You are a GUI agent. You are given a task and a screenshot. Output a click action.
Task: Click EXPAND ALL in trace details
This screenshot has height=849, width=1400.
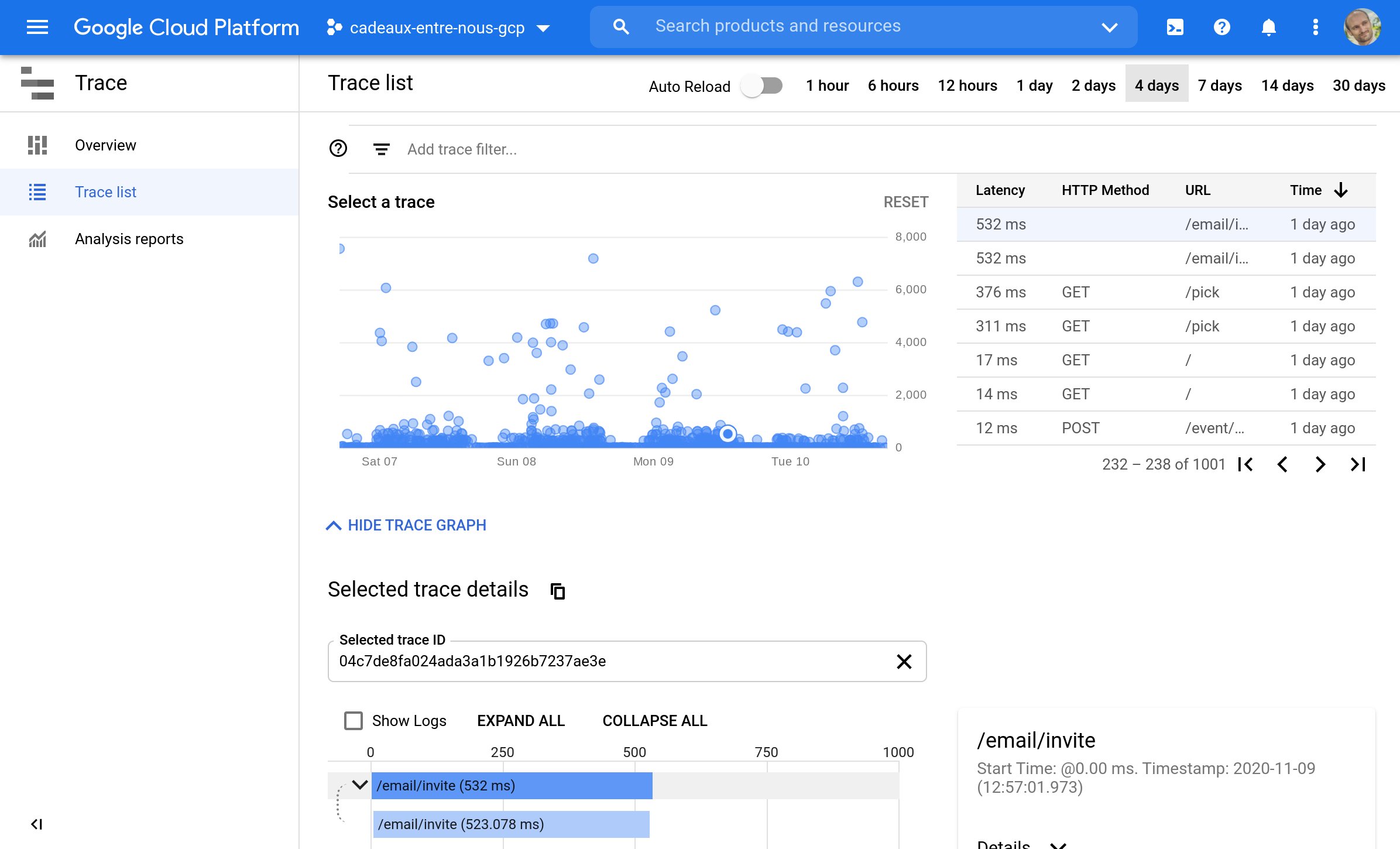pos(520,721)
